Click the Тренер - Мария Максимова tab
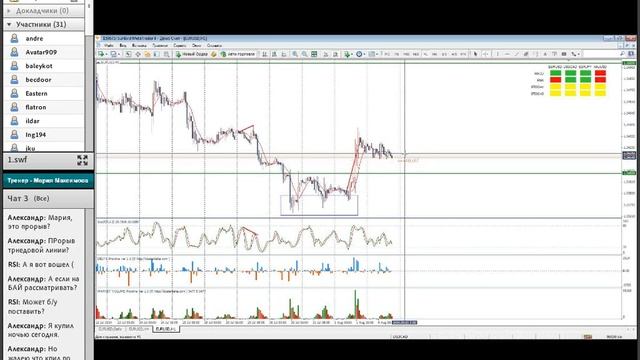Image resolution: width=640 pixels, height=360 pixels. 48,180
